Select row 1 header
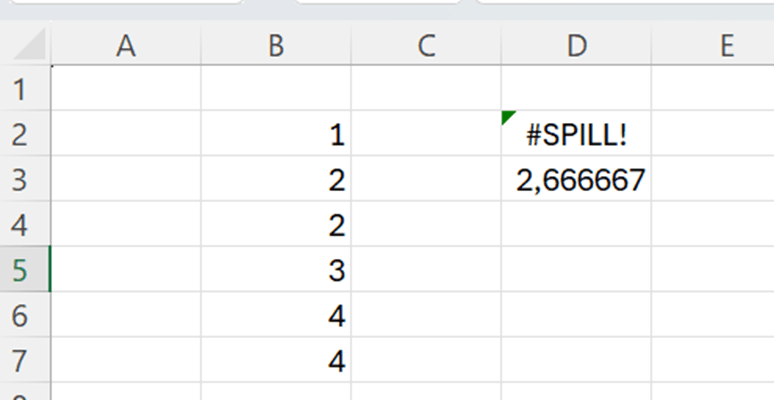This screenshot has height=400, width=774. [24, 89]
